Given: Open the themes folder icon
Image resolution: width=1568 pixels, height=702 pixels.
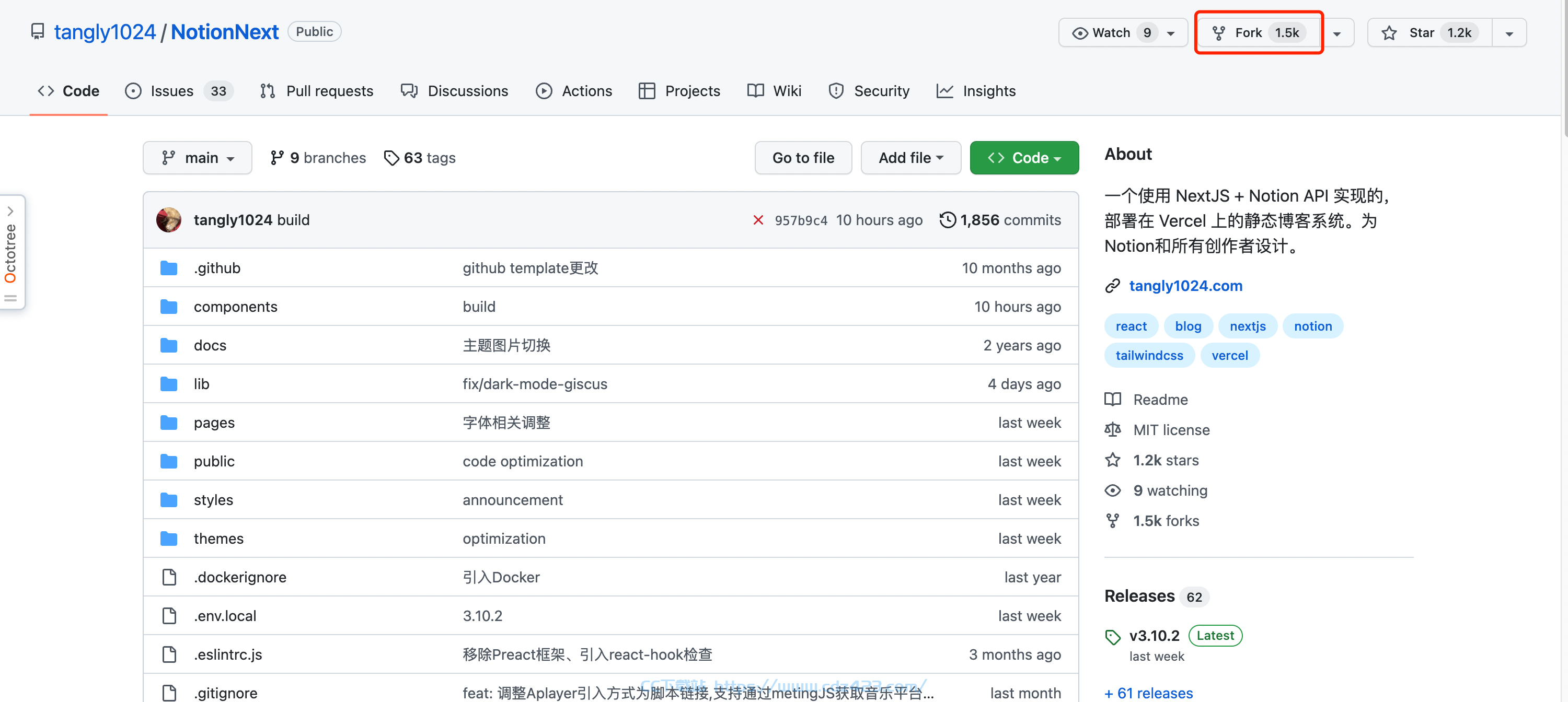Looking at the screenshot, I should click(169, 539).
